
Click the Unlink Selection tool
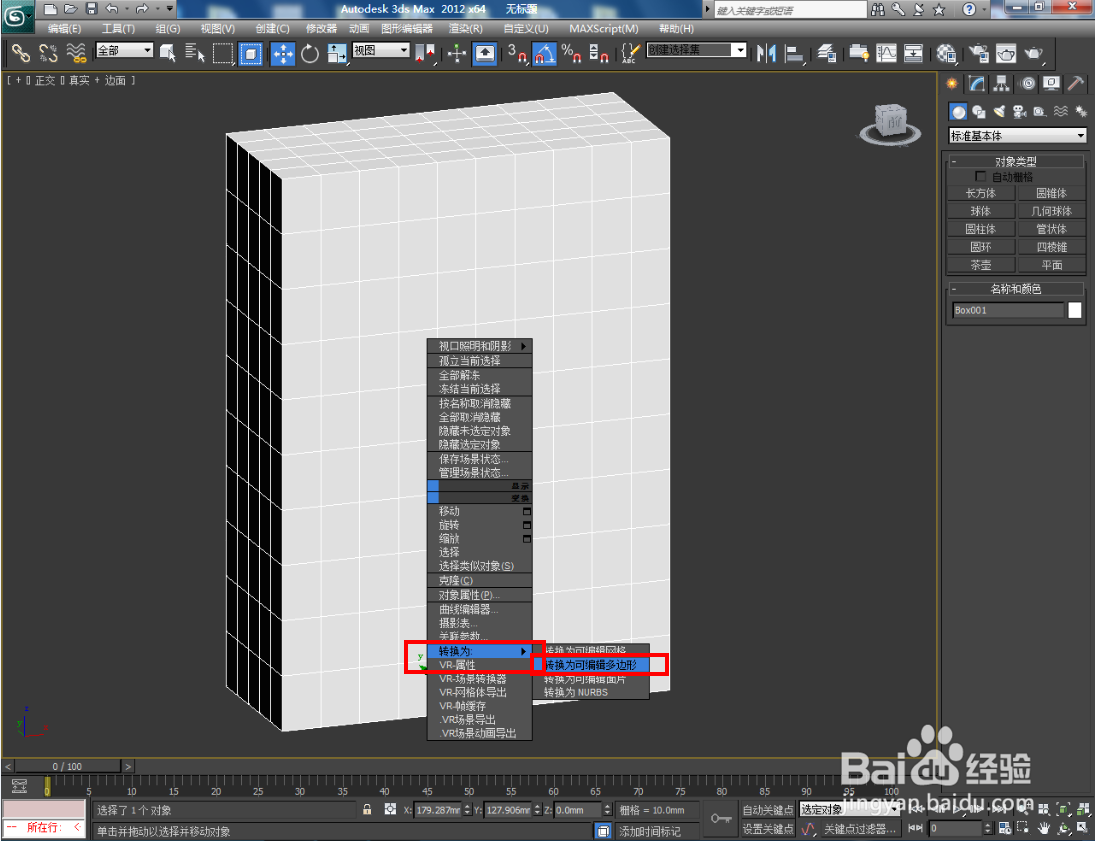click(x=47, y=53)
